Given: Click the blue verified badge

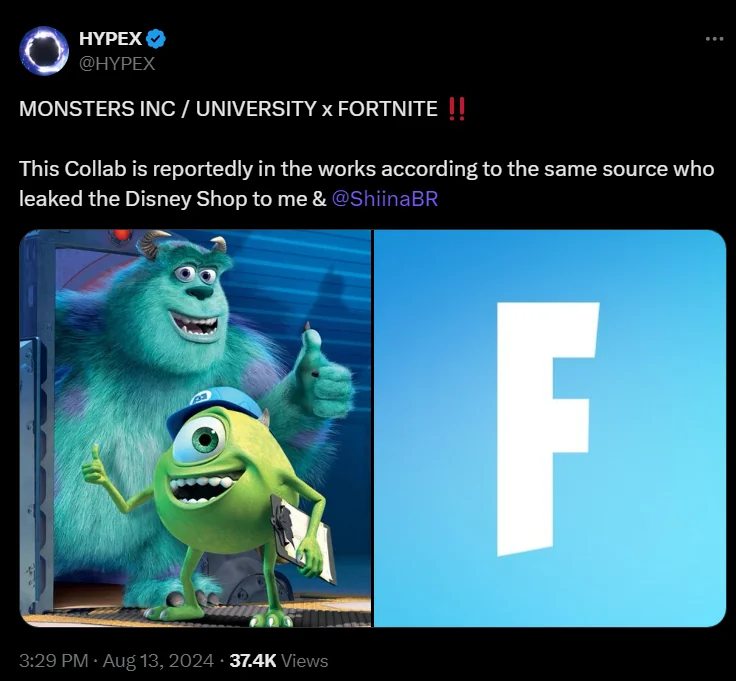Looking at the screenshot, I should (156, 38).
